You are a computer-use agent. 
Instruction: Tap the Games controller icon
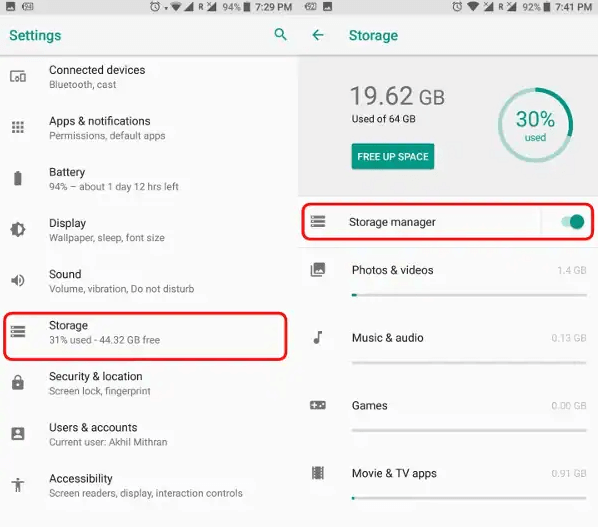point(318,405)
